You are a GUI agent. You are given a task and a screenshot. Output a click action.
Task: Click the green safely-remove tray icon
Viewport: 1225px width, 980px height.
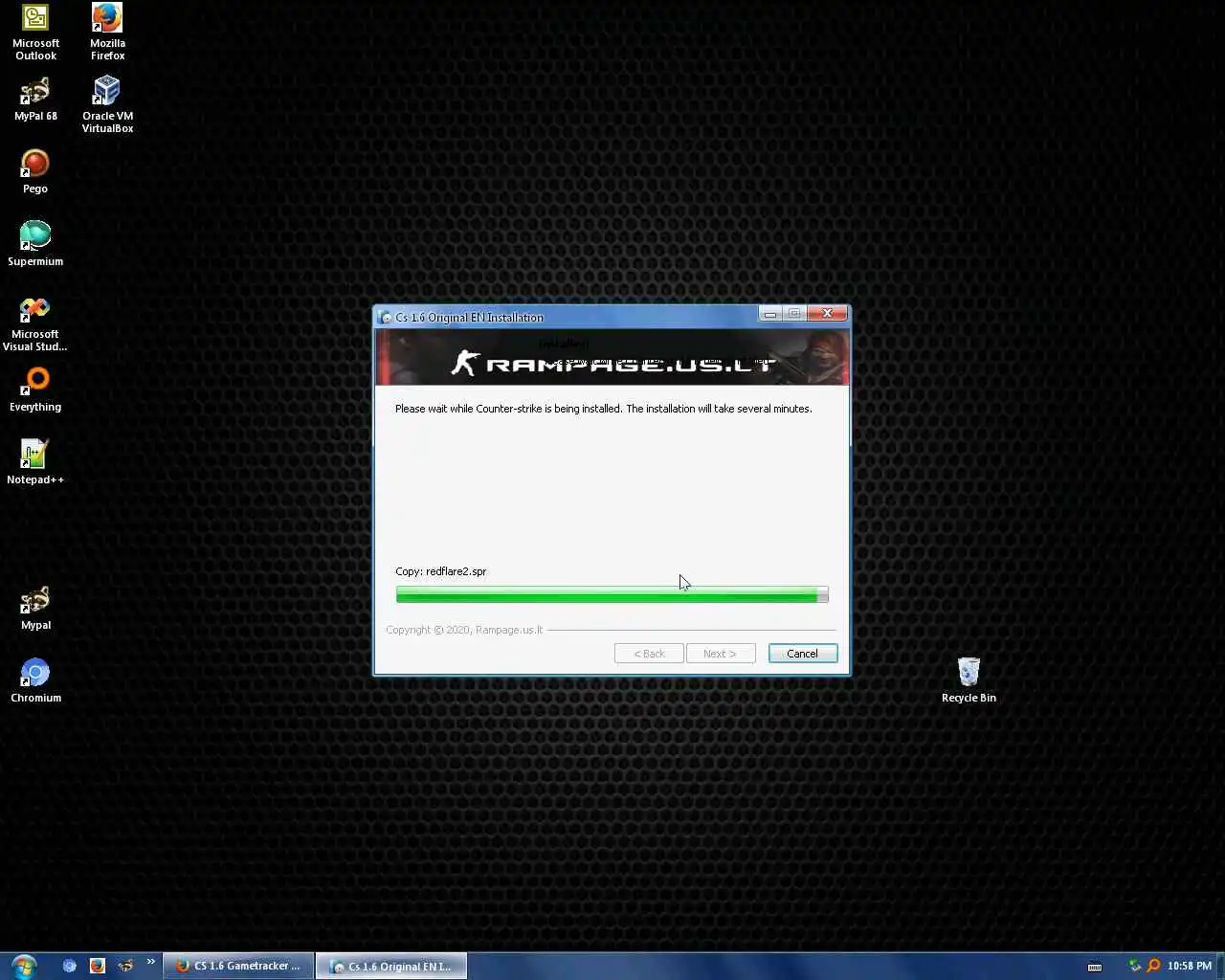(1135, 966)
